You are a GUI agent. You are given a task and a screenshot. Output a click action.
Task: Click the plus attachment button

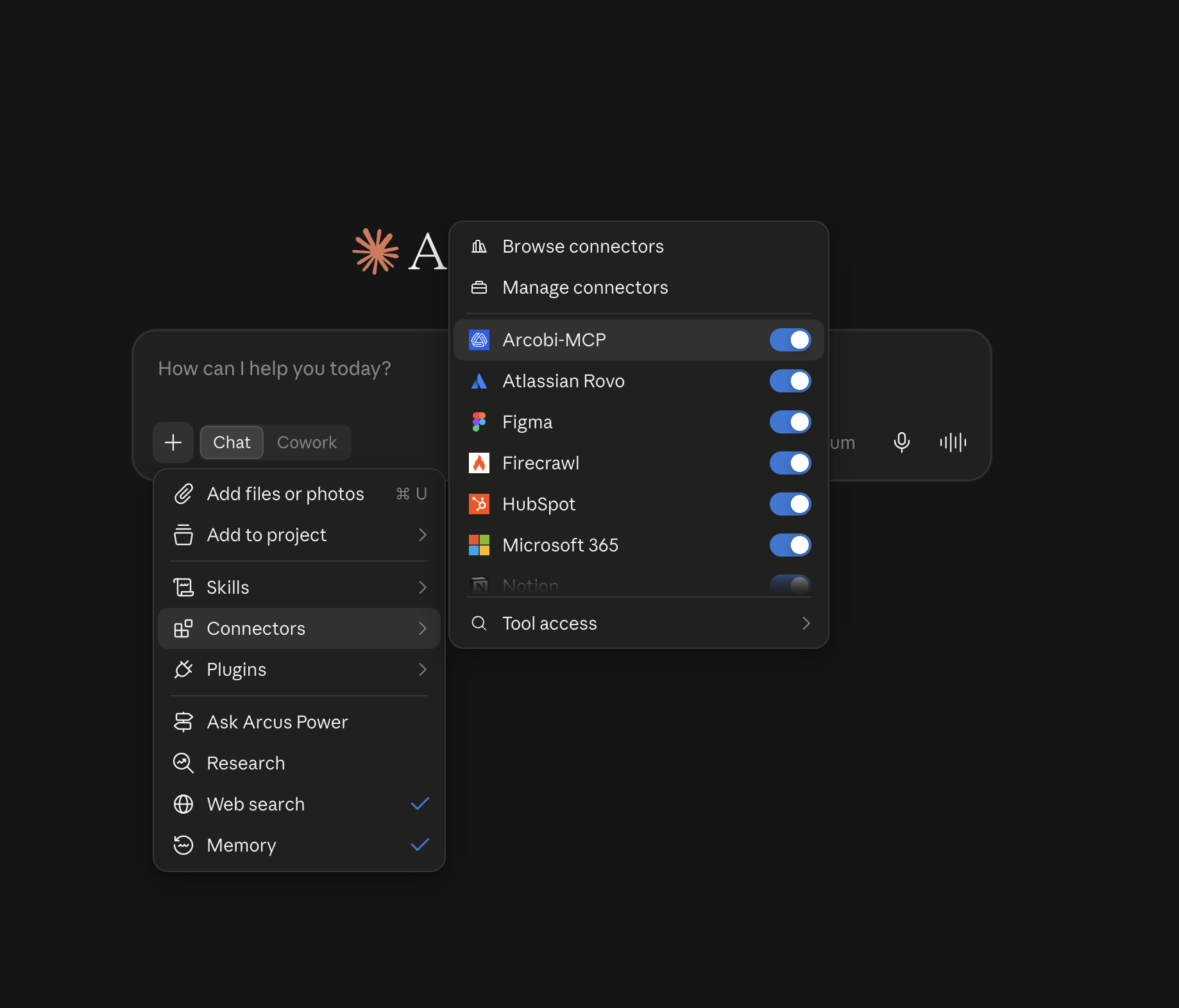[173, 442]
